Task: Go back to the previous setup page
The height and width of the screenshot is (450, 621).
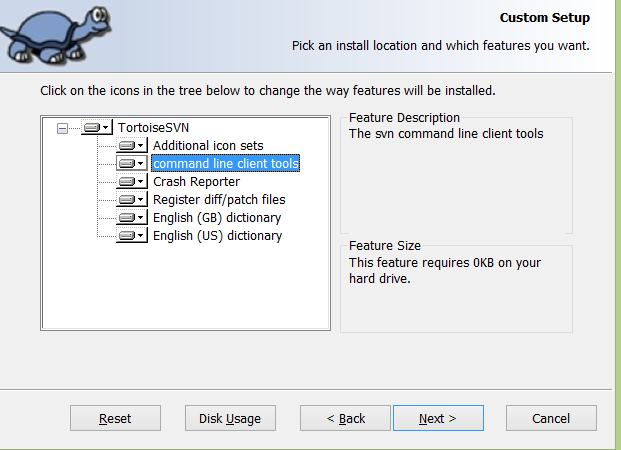Action: tap(346, 418)
